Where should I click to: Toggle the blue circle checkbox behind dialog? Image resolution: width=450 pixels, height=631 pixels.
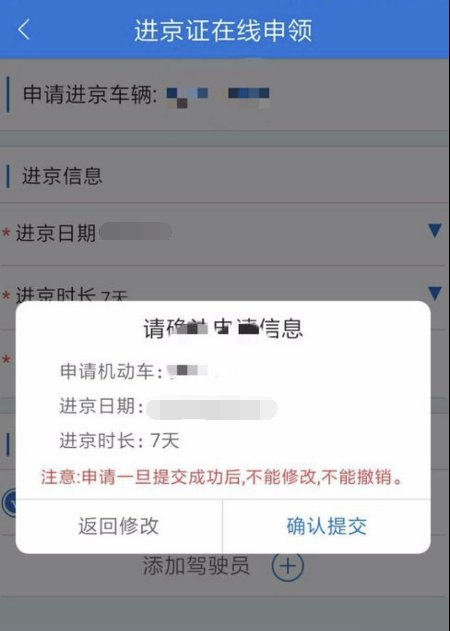(x=9, y=503)
